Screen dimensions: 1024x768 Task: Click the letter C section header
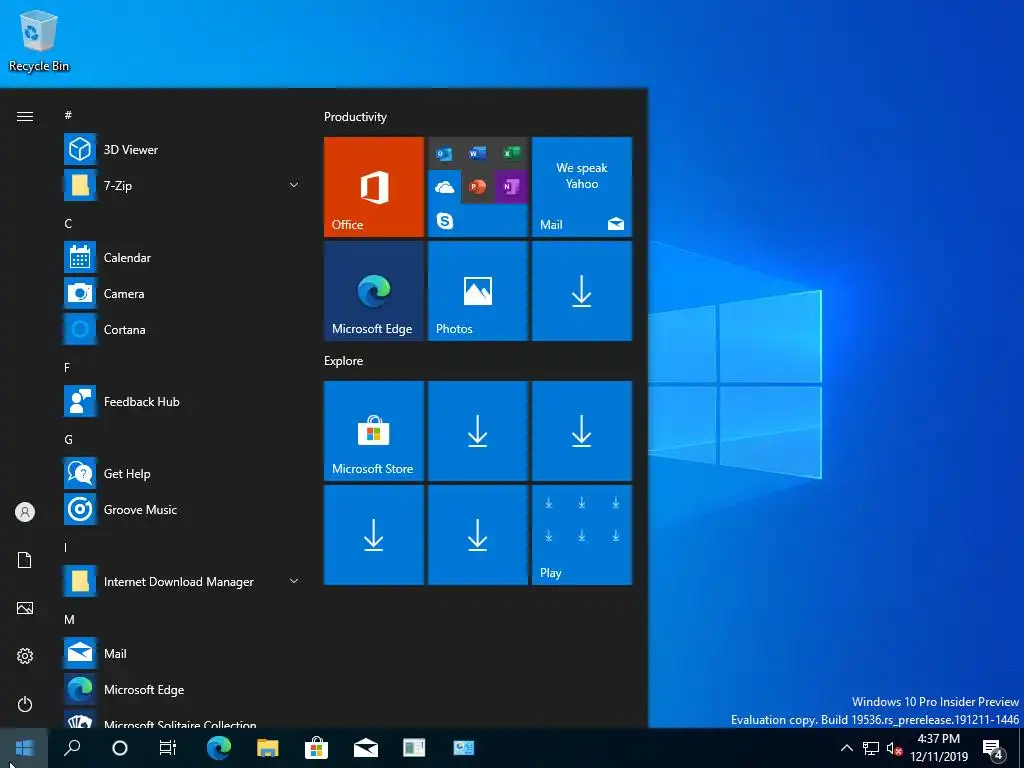pyautogui.click(x=68, y=223)
